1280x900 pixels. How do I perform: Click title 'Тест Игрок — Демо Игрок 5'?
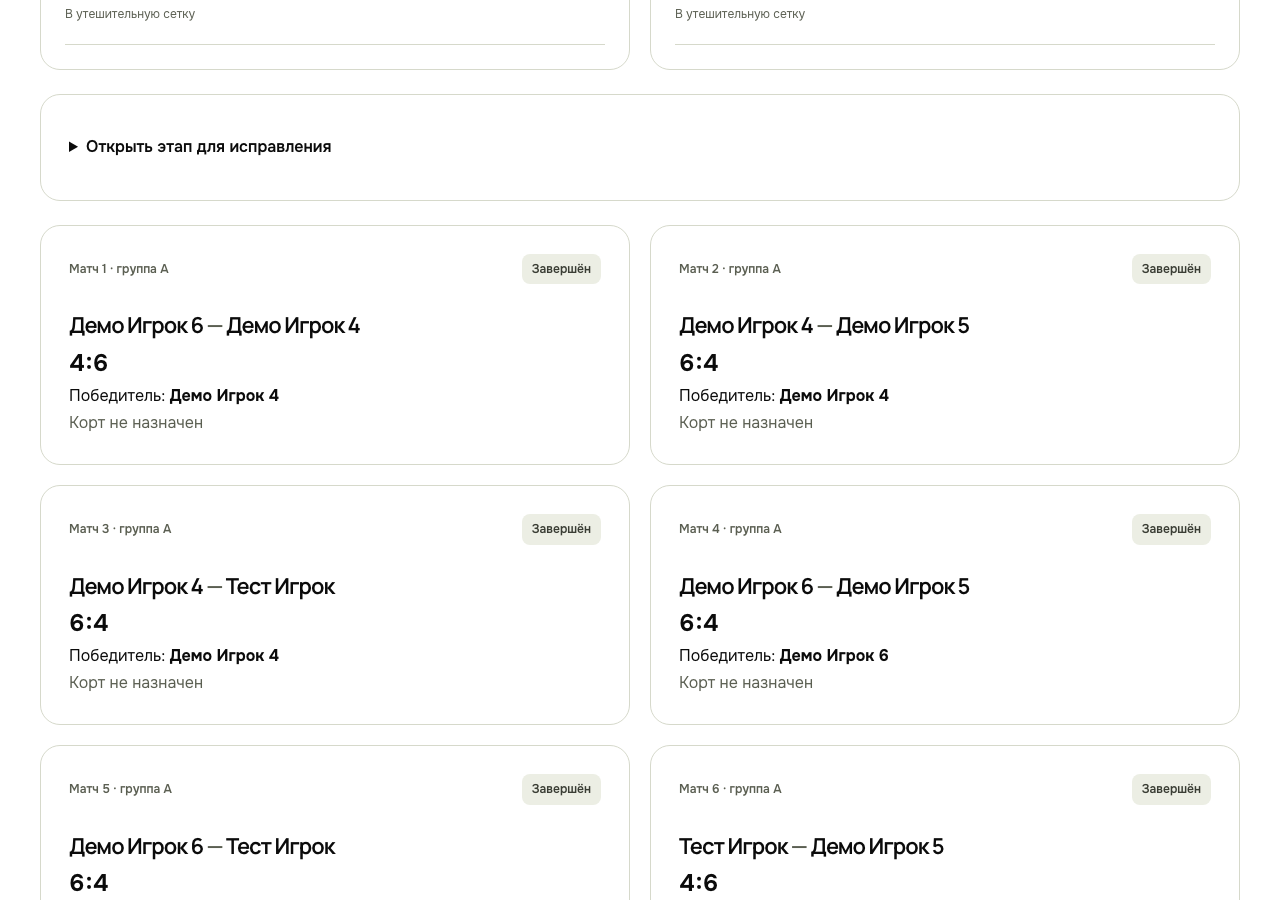(x=811, y=846)
